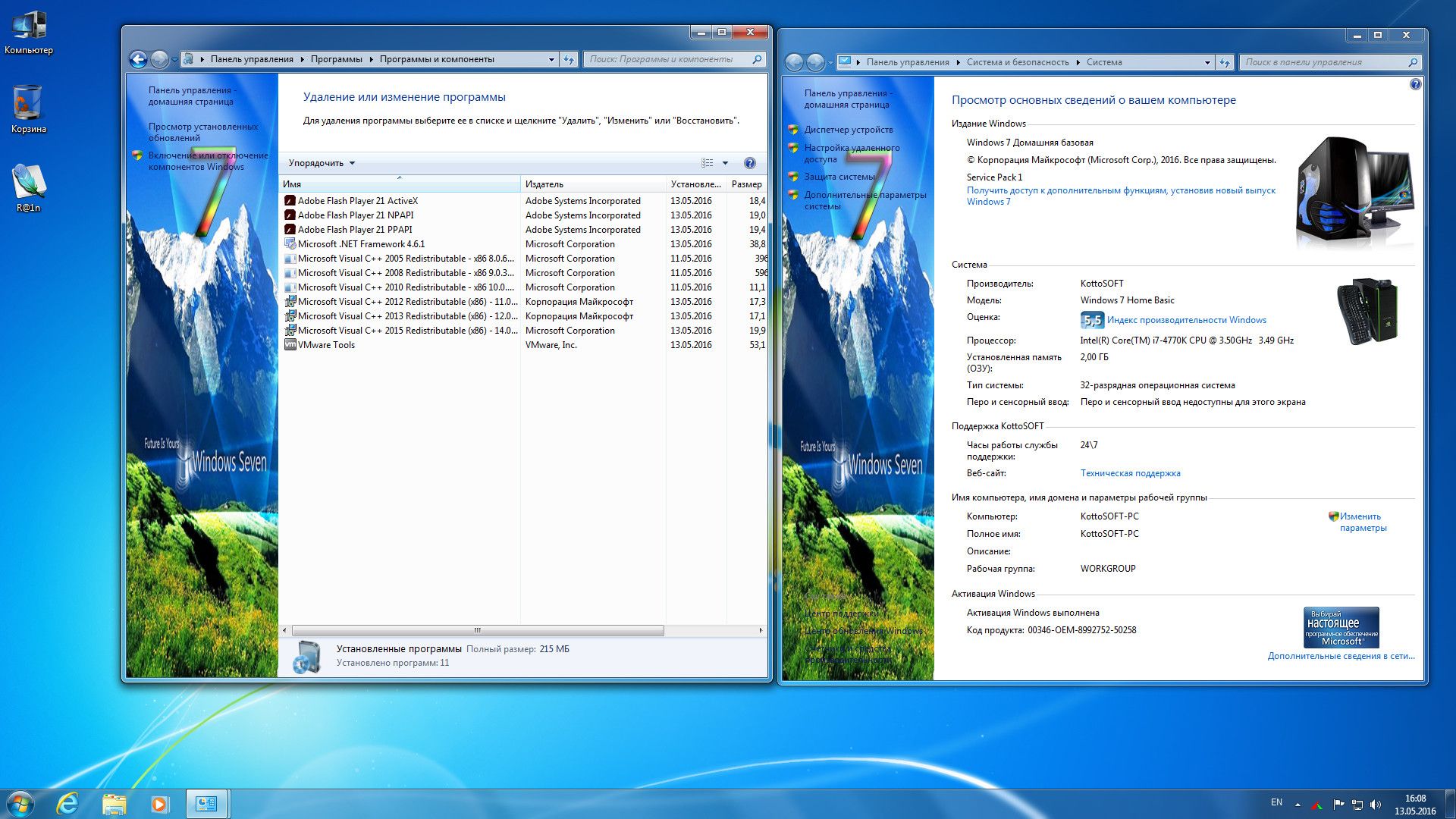Open Windows Explorer folder taskbar icon
The image size is (1456, 819).
coord(114,804)
